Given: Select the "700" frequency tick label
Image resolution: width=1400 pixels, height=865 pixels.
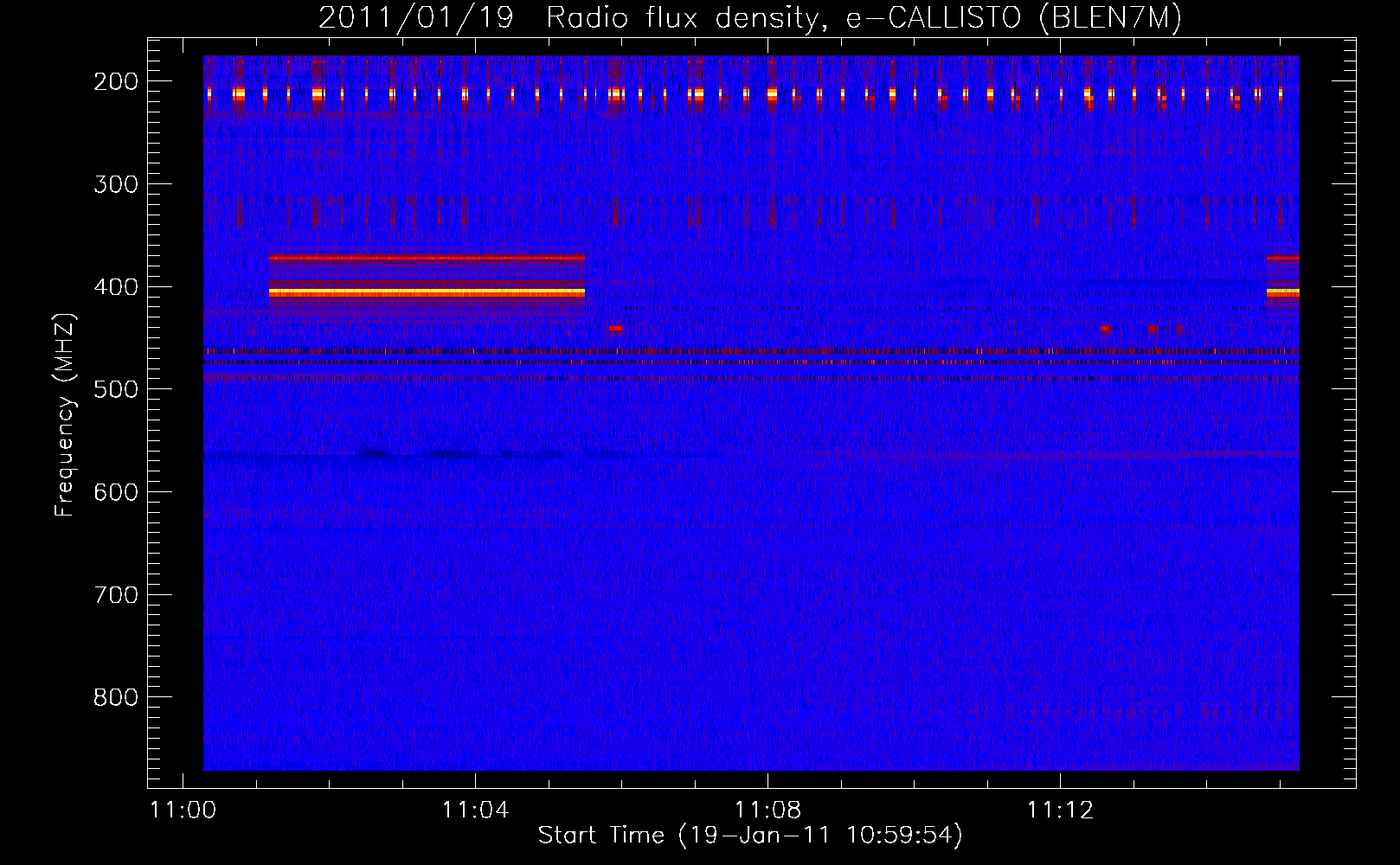Looking at the screenshot, I should [116, 595].
